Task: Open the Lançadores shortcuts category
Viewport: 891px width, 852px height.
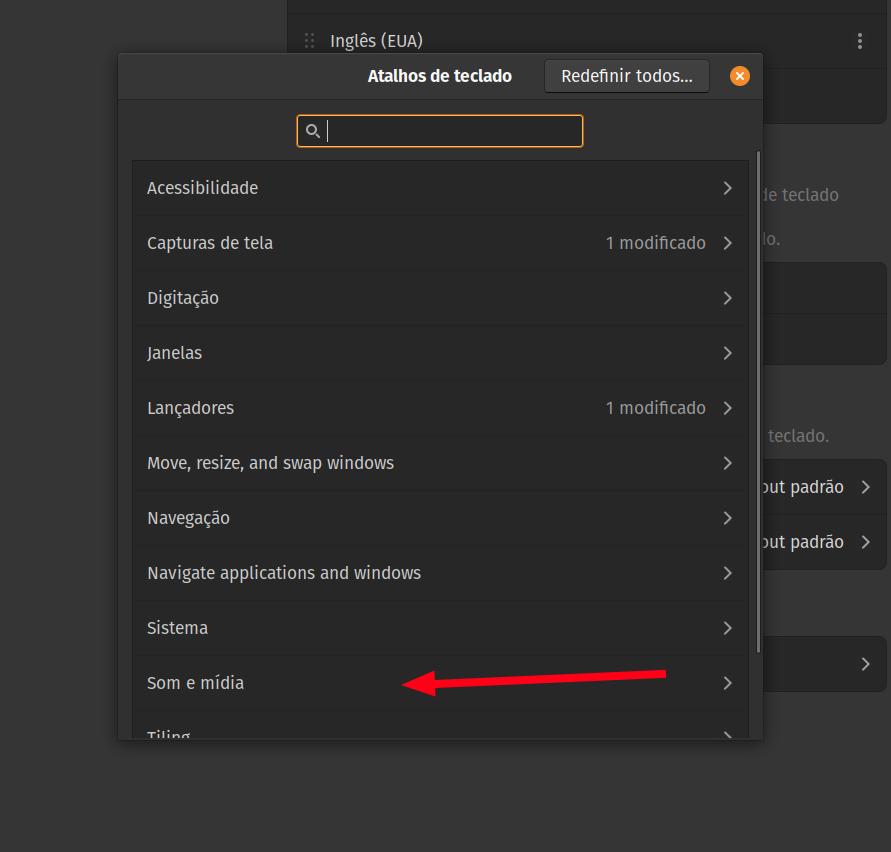Action: tap(440, 408)
